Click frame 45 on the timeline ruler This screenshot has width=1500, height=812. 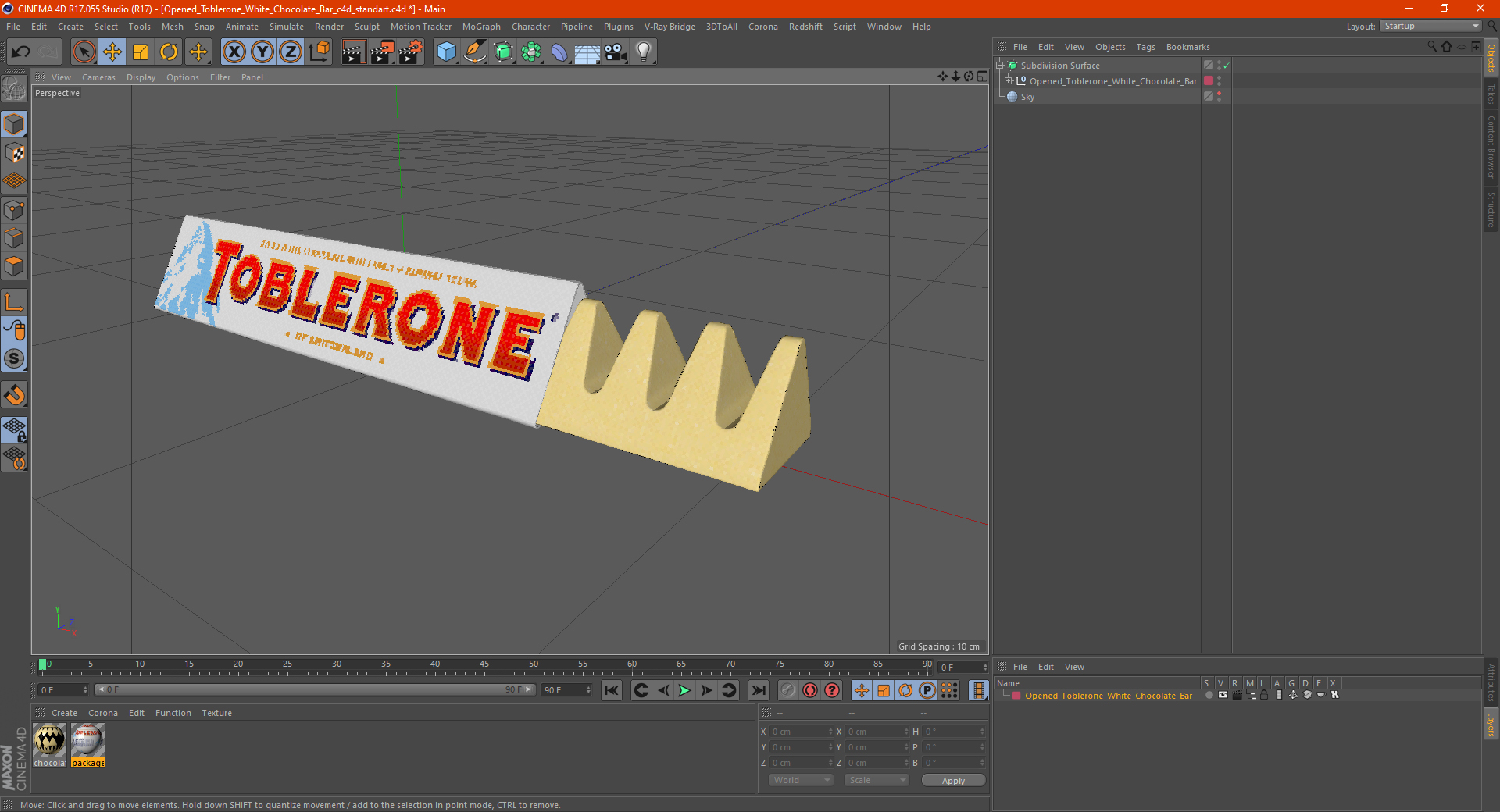(484, 665)
